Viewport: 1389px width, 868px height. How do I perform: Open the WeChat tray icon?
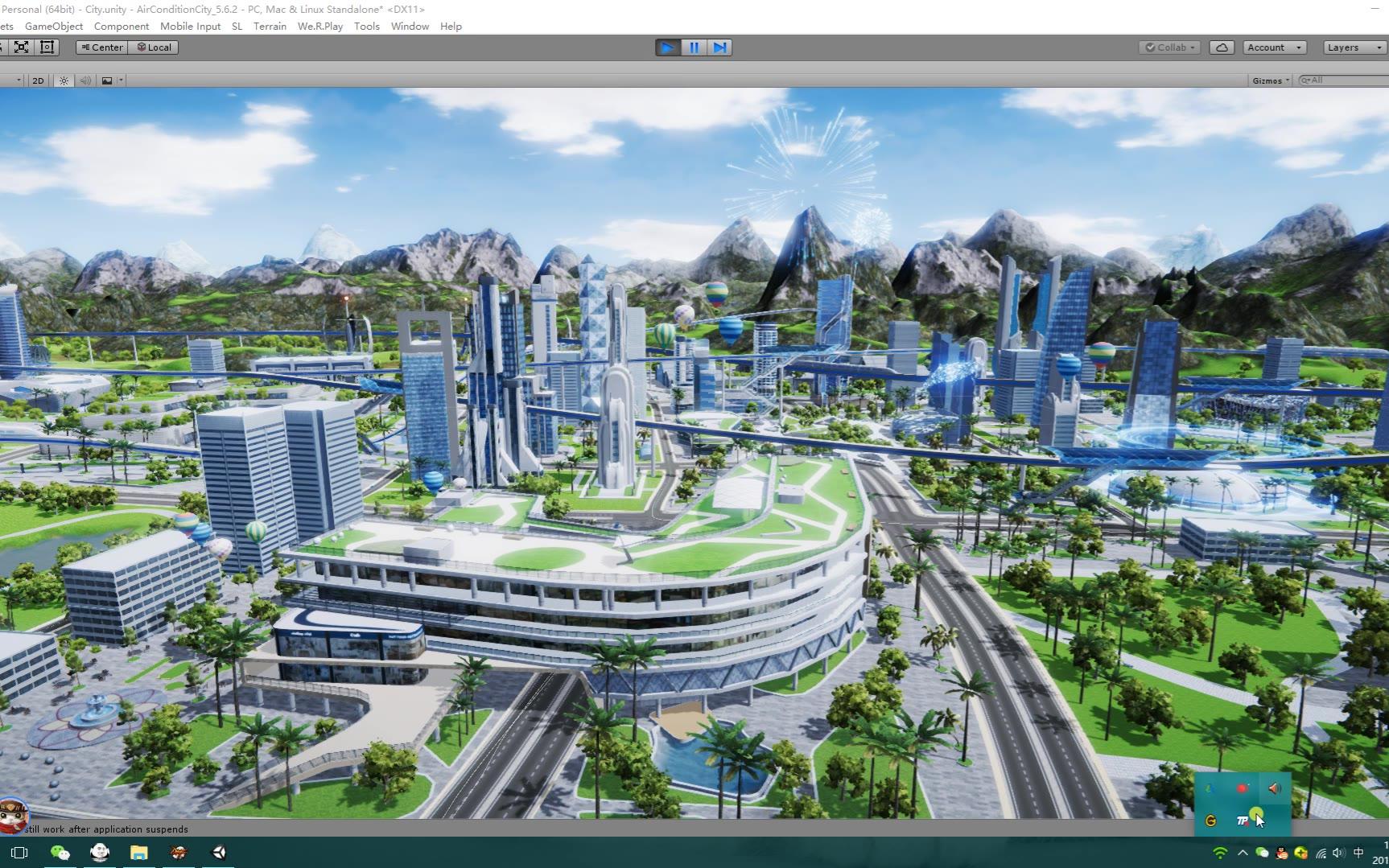pyautogui.click(x=1262, y=854)
